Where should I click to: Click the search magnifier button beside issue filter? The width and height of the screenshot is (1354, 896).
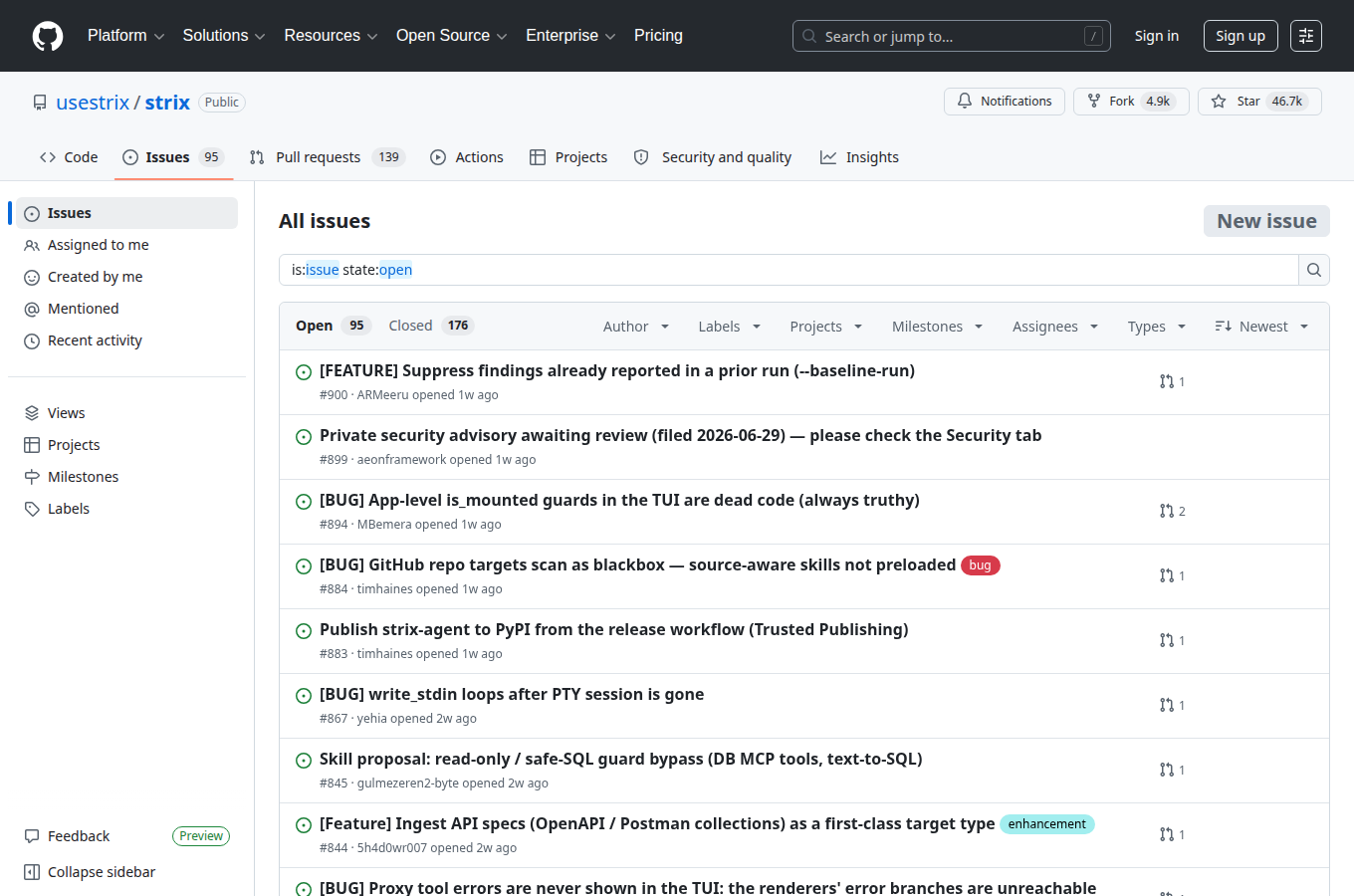1314,270
